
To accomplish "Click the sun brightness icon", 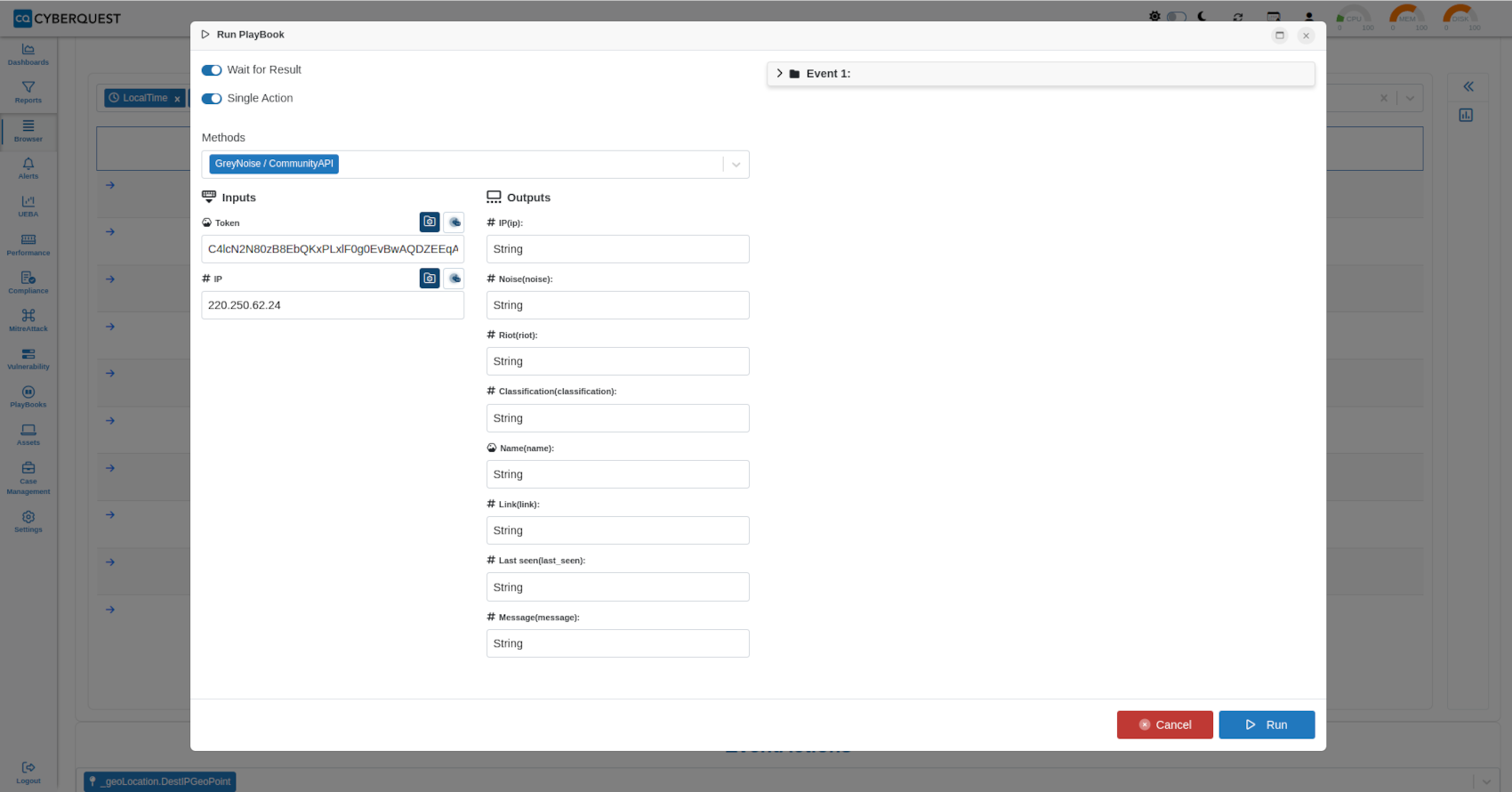I will point(1154,17).
